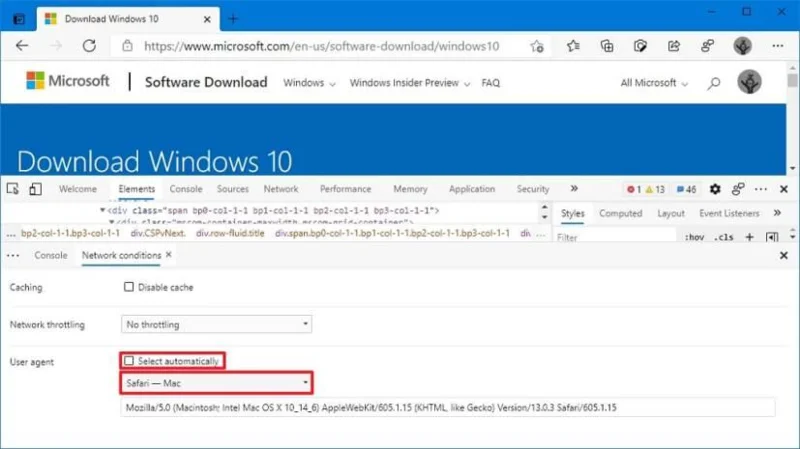
Task: Click the site search magnifier icon
Action: coord(714,83)
